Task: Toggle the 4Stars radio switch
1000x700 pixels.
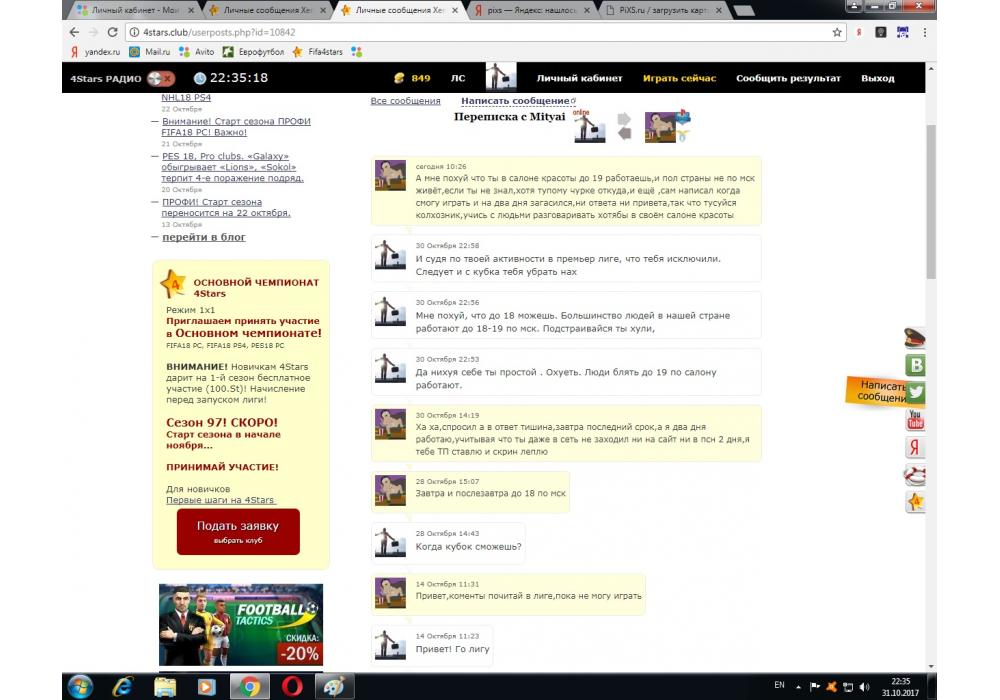Action: click(160, 78)
